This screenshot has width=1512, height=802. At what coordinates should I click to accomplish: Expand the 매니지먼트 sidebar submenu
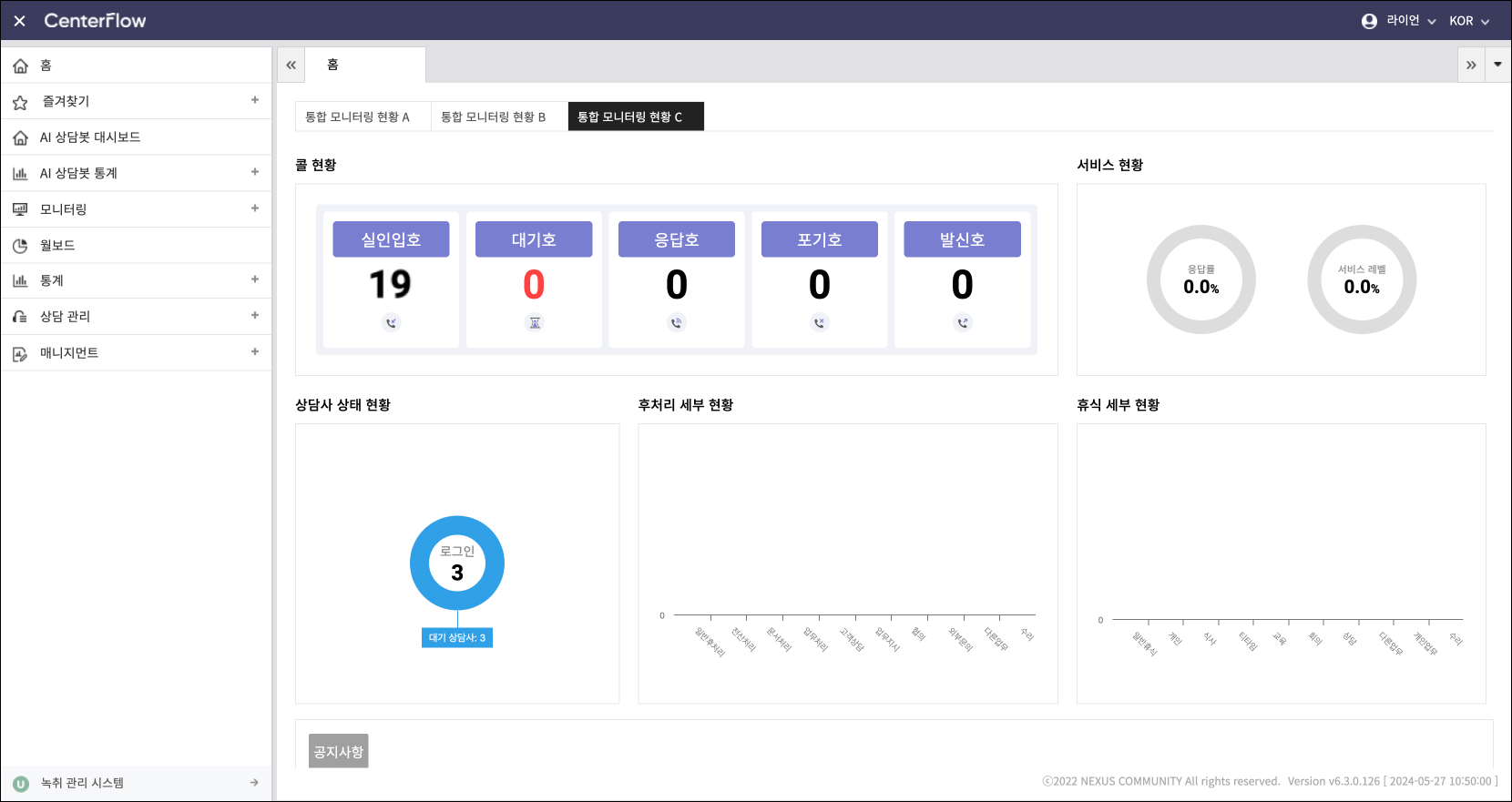pos(255,351)
